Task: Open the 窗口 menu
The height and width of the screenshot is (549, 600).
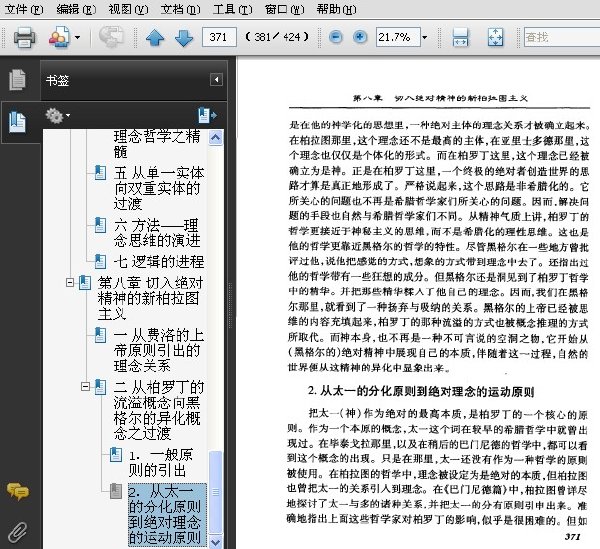Action: (284, 9)
